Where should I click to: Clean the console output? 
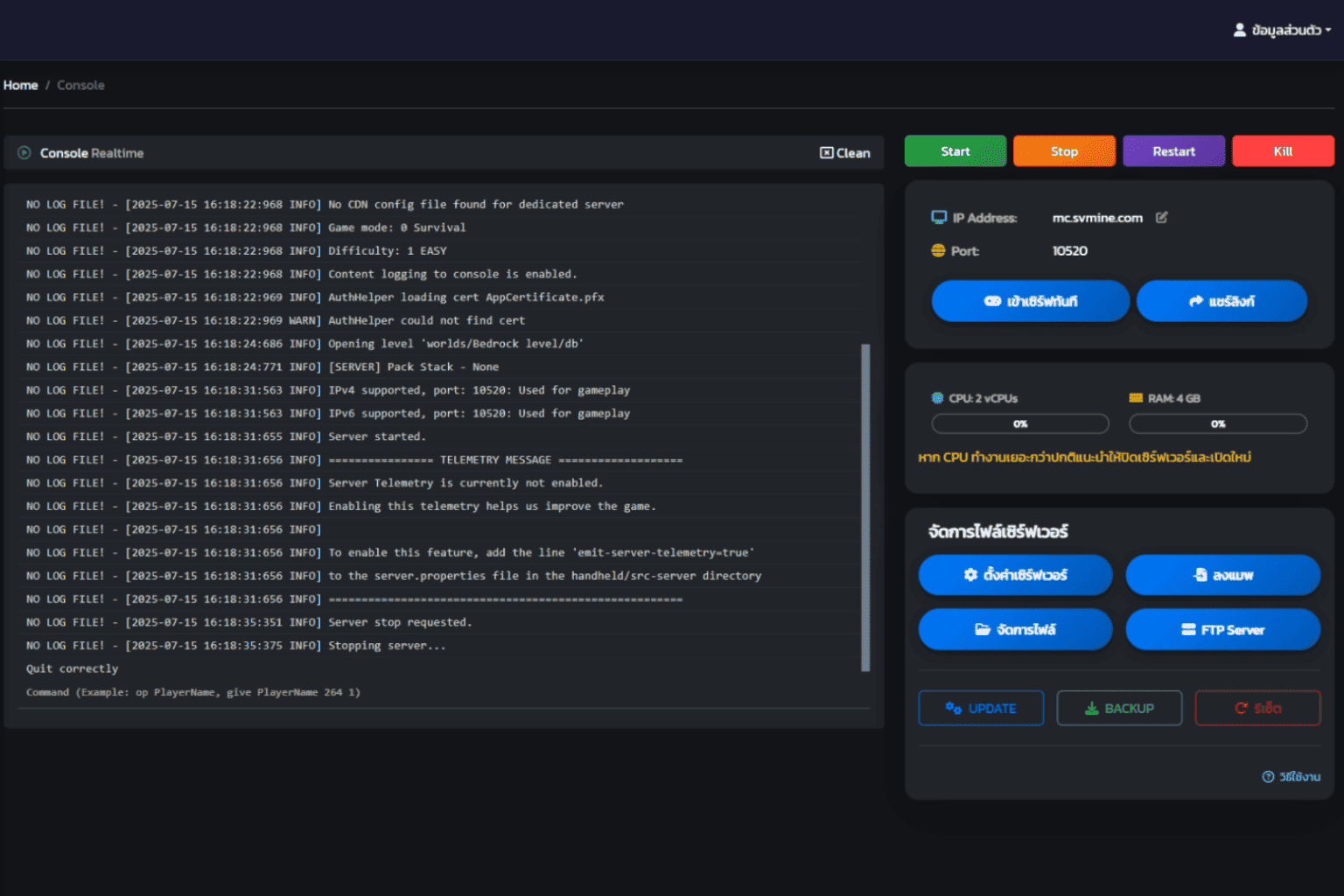[x=844, y=153]
